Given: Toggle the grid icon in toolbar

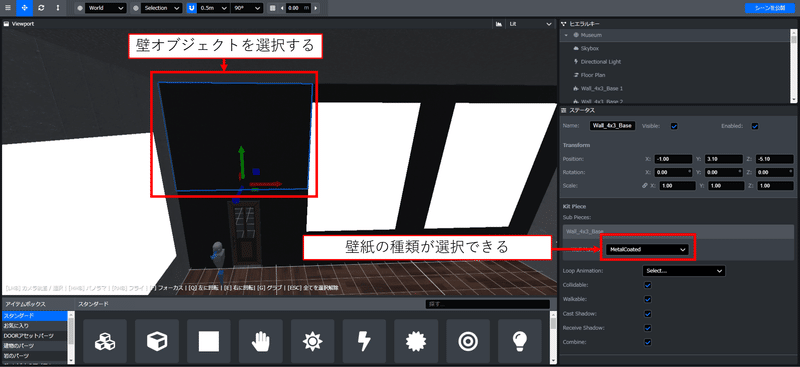Looking at the screenshot, I should point(272,8).
